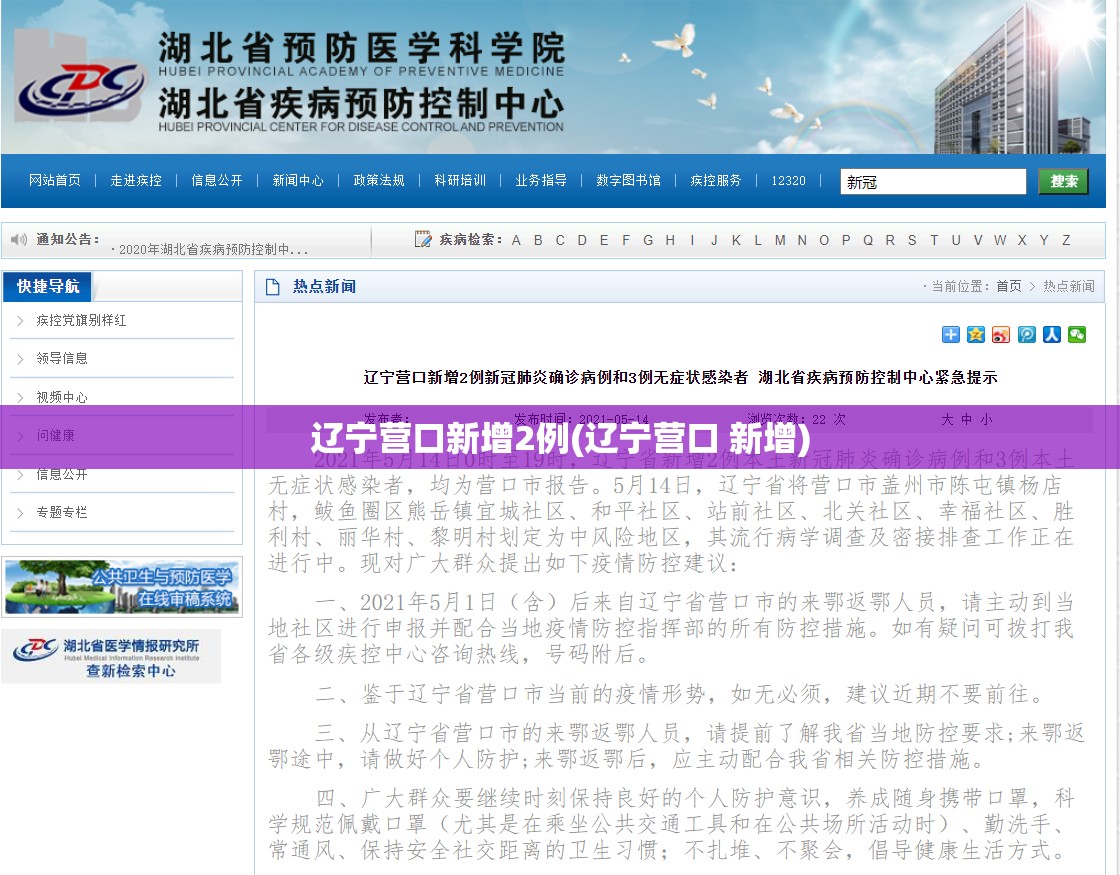Open 专题专栏 in quick navigation
The width and height of the screenshot is (1120, 875).
[62, 512]
